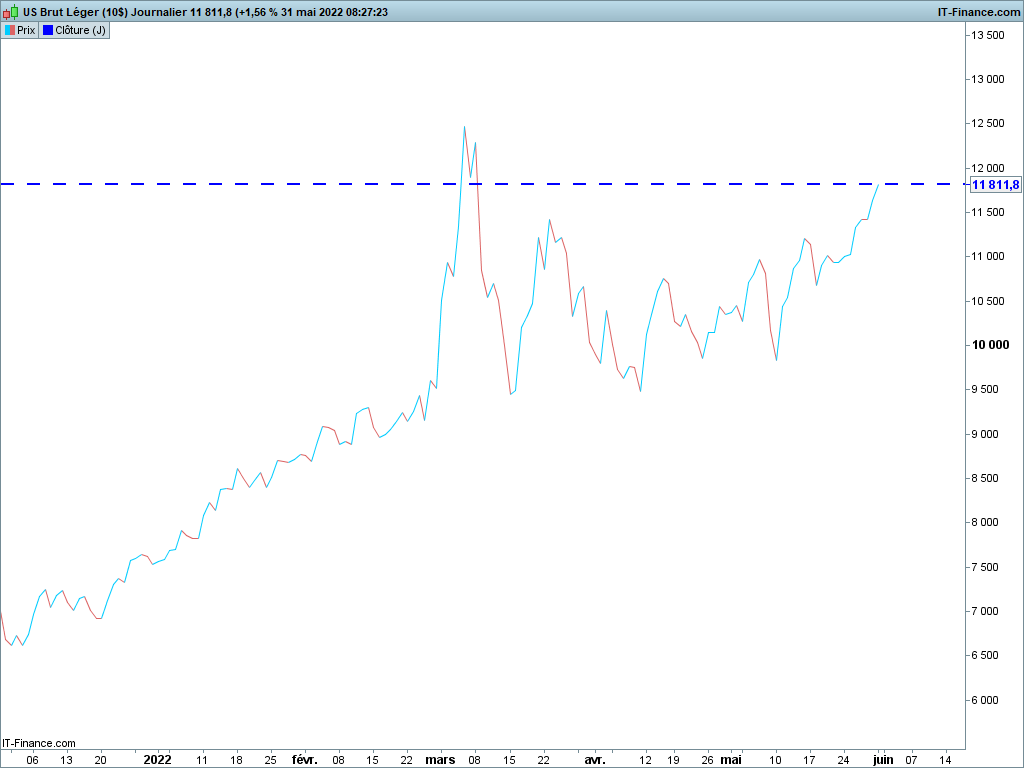Image resolution: width=1024 pixels, height=768 pixels.
Task: Click the févr. label on time axis
Action: pyautogui.click(x=305, y=760)
